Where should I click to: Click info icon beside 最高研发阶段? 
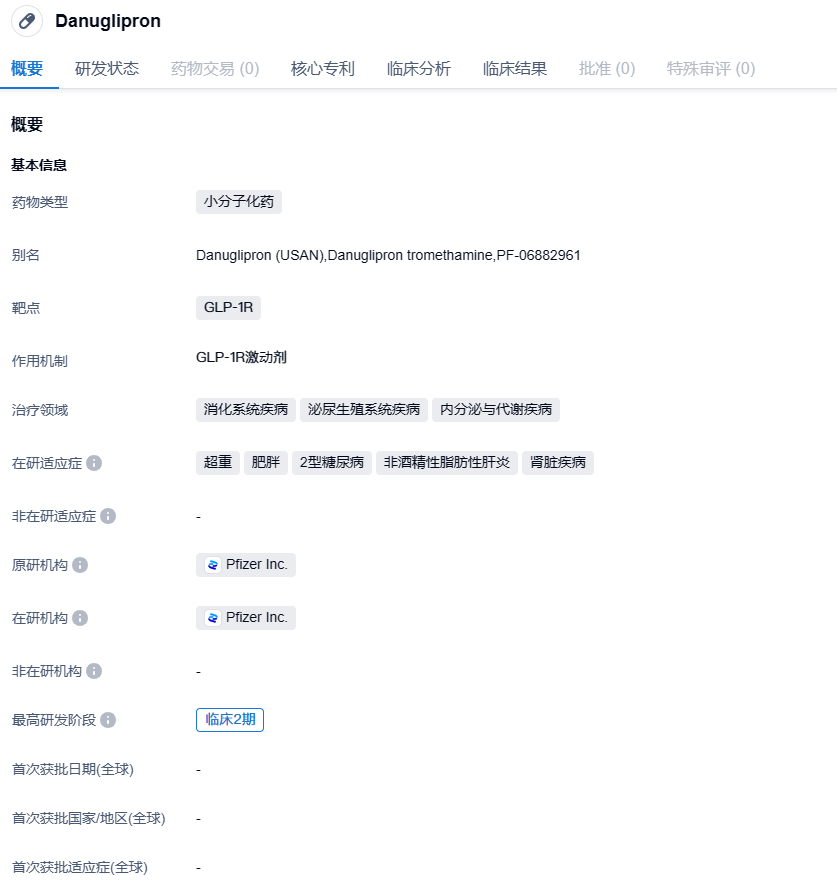(108, 720)
